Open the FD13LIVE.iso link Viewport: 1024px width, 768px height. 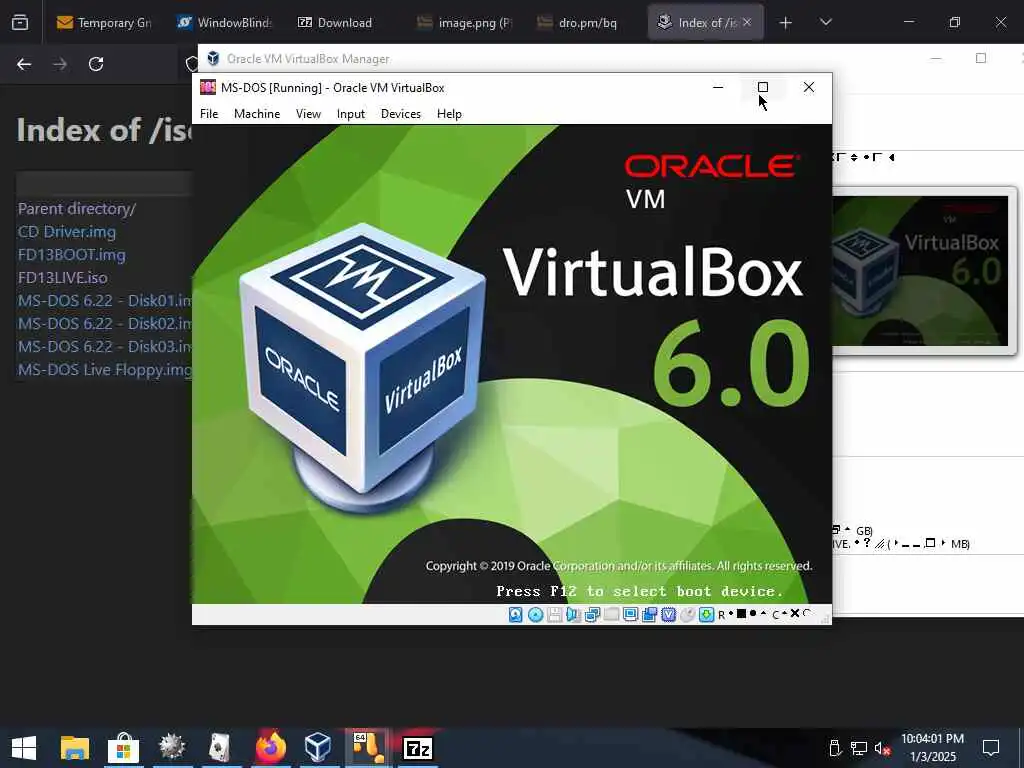point(63,278)
